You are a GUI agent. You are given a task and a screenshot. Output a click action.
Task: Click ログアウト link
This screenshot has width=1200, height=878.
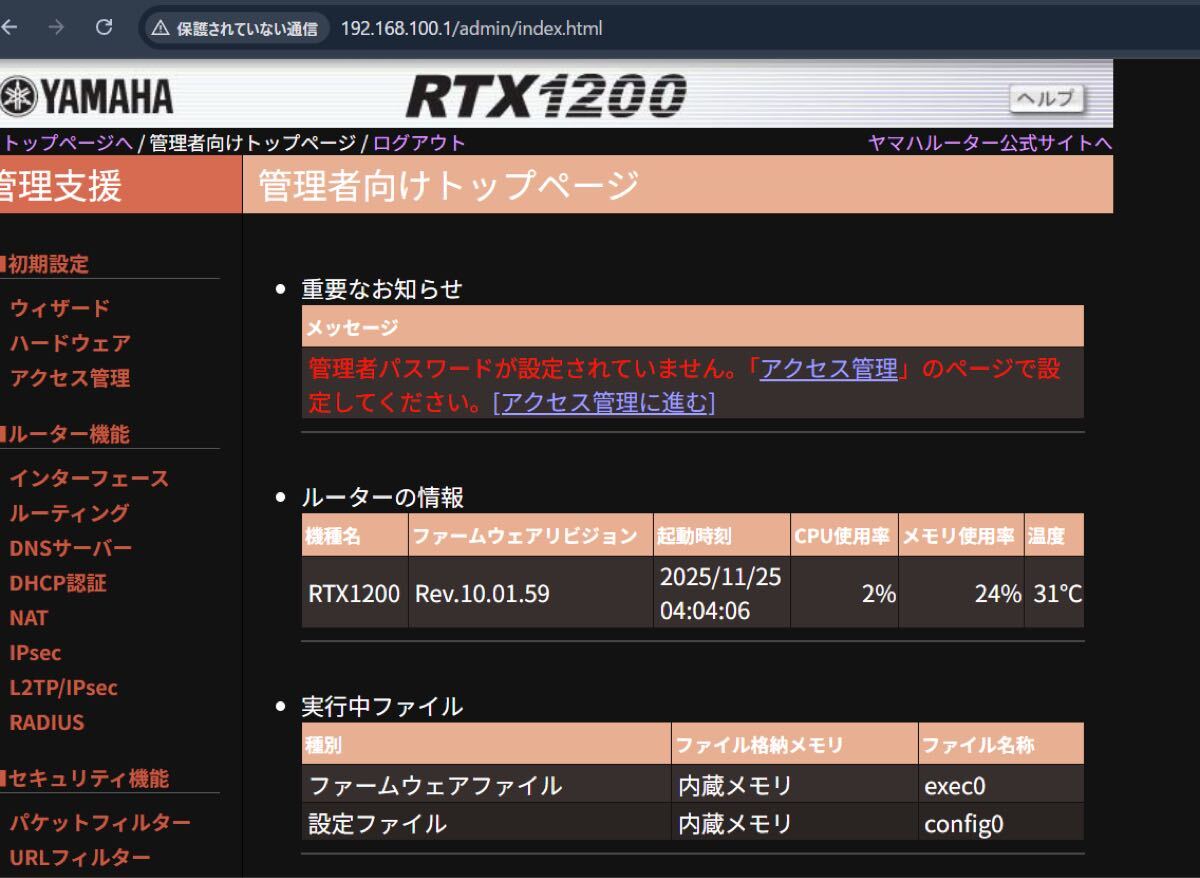pyautogui.click(x=419, y=143)
